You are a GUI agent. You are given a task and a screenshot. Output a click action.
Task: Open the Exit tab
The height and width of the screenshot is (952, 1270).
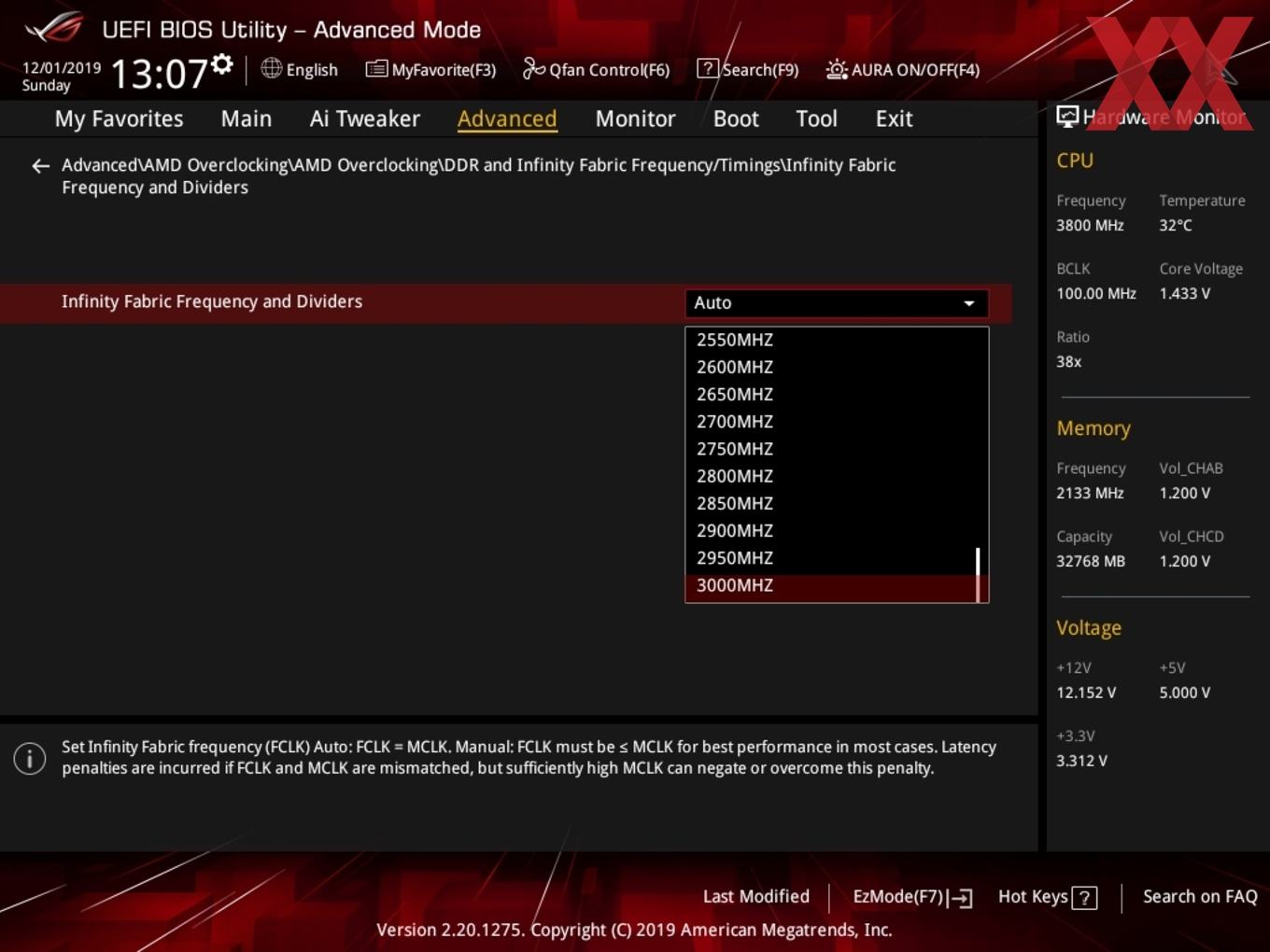click(x=894, y=119)
